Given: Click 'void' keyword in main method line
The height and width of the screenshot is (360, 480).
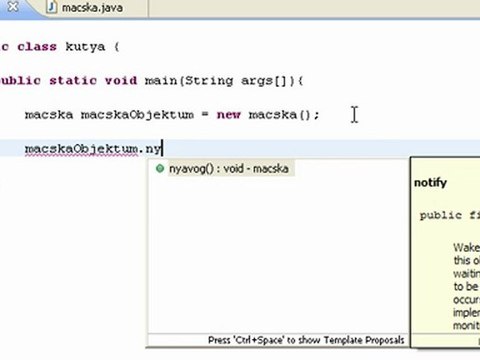Looking at the screenshot, I should (x=121, y=80).
